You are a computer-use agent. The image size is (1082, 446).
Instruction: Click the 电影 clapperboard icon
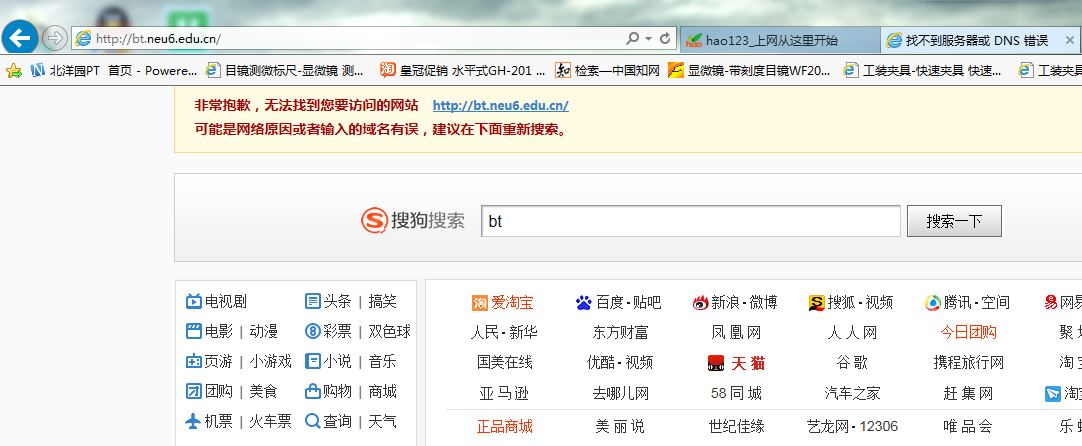pyautogui.click(x=194, y=331)
